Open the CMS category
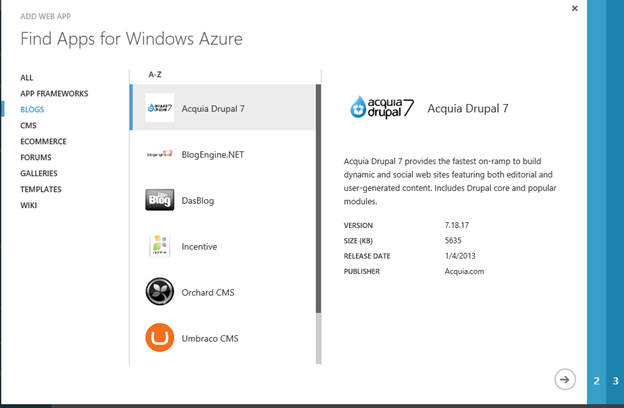This screenshot has width=624, height=408. pyautogui.click(x=28, y=125)
